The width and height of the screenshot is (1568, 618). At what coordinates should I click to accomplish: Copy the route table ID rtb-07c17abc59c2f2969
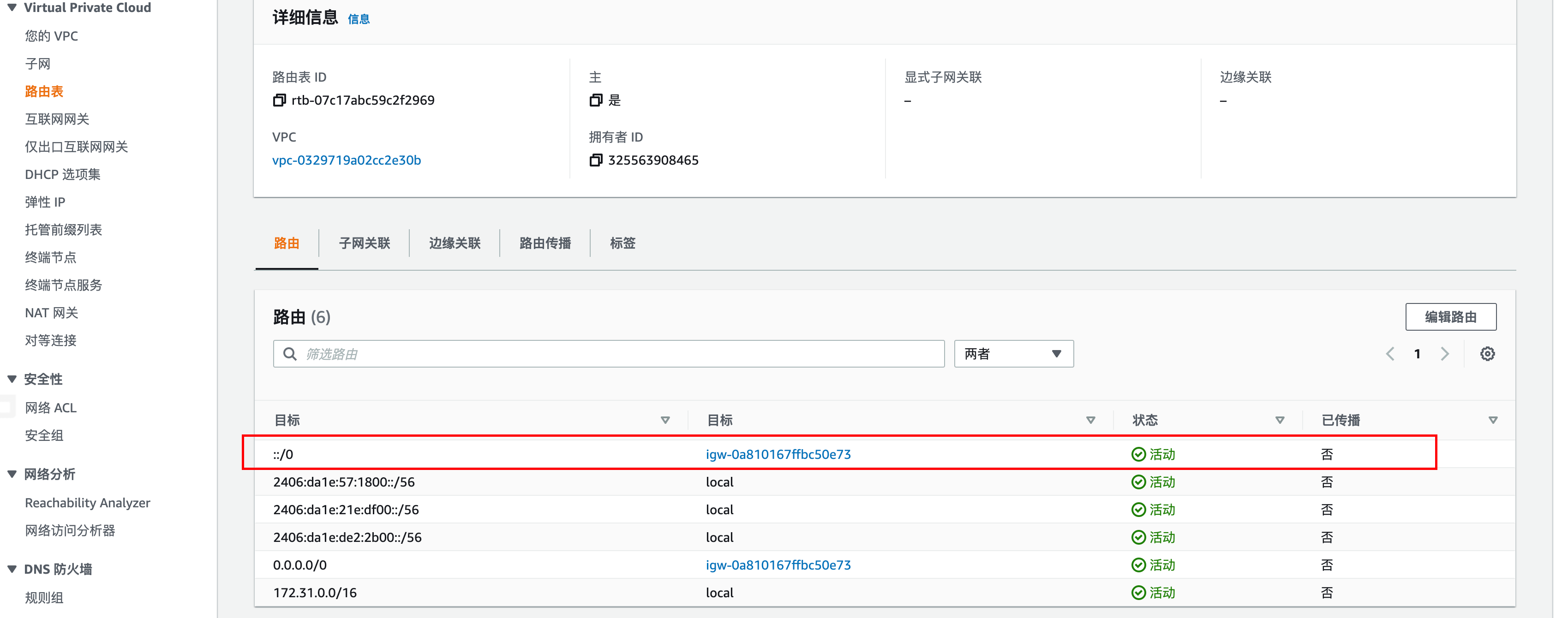point(279,101)
